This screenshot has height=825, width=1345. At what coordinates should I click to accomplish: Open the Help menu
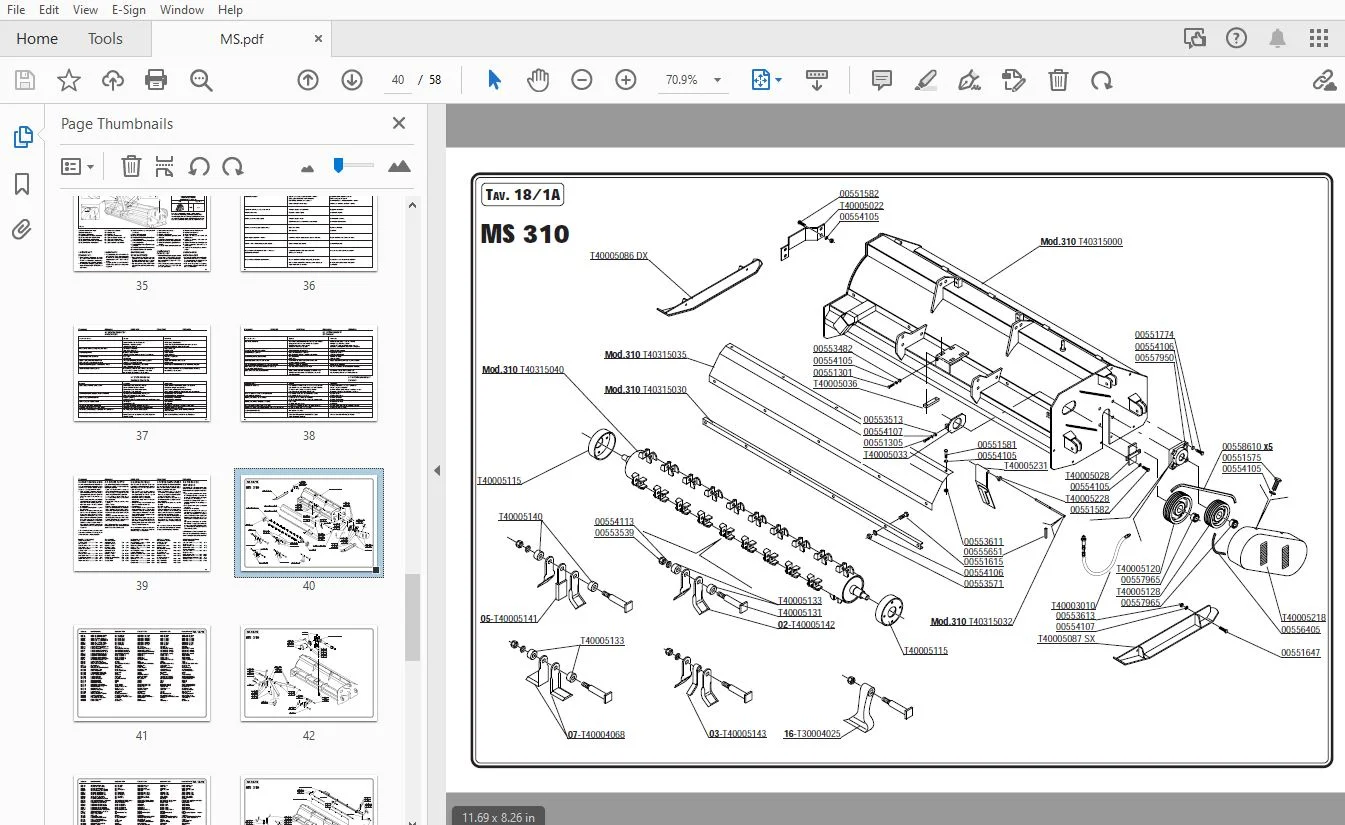coord(230,10)
